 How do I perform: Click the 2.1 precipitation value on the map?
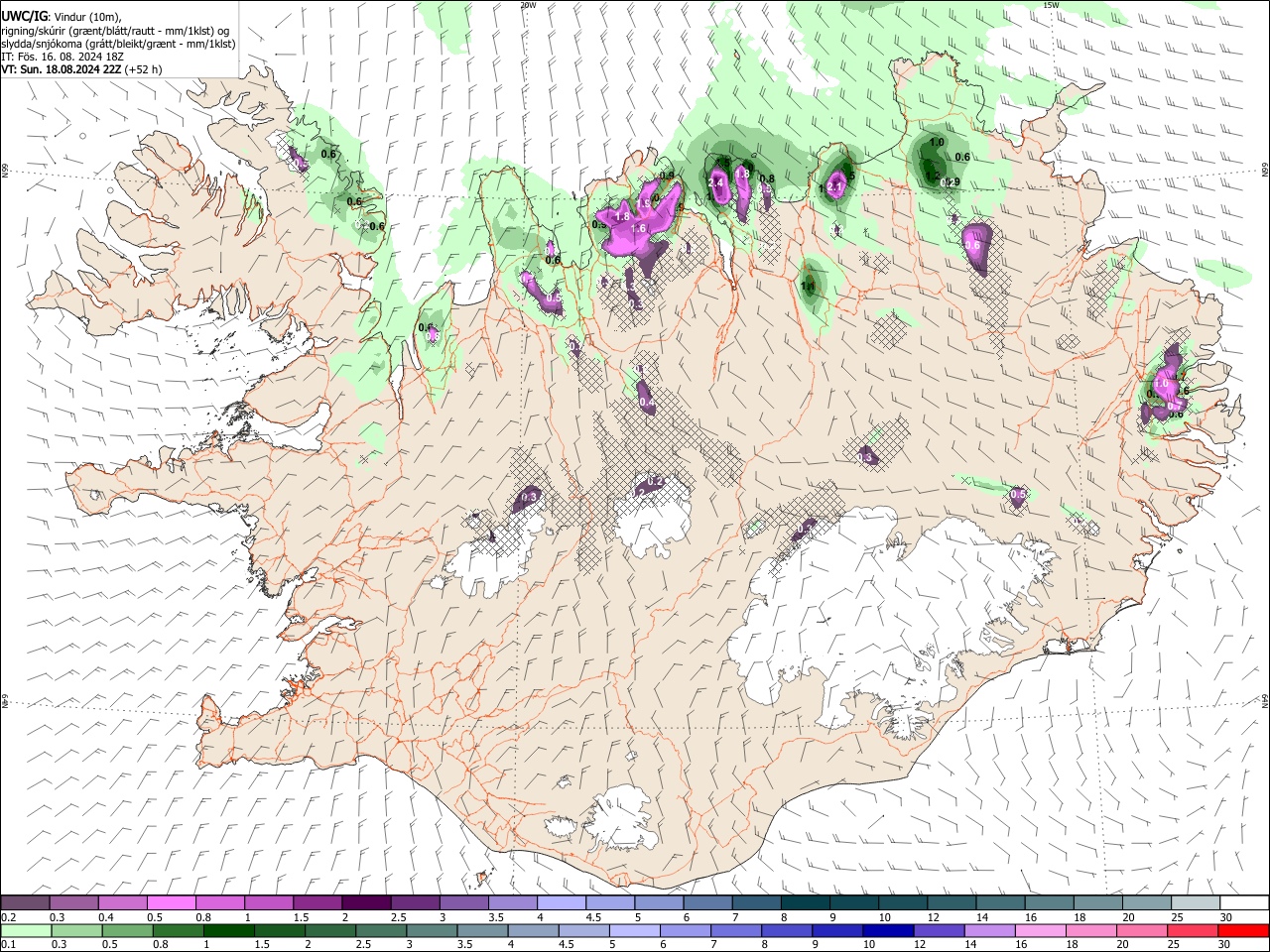coord(834,186)
